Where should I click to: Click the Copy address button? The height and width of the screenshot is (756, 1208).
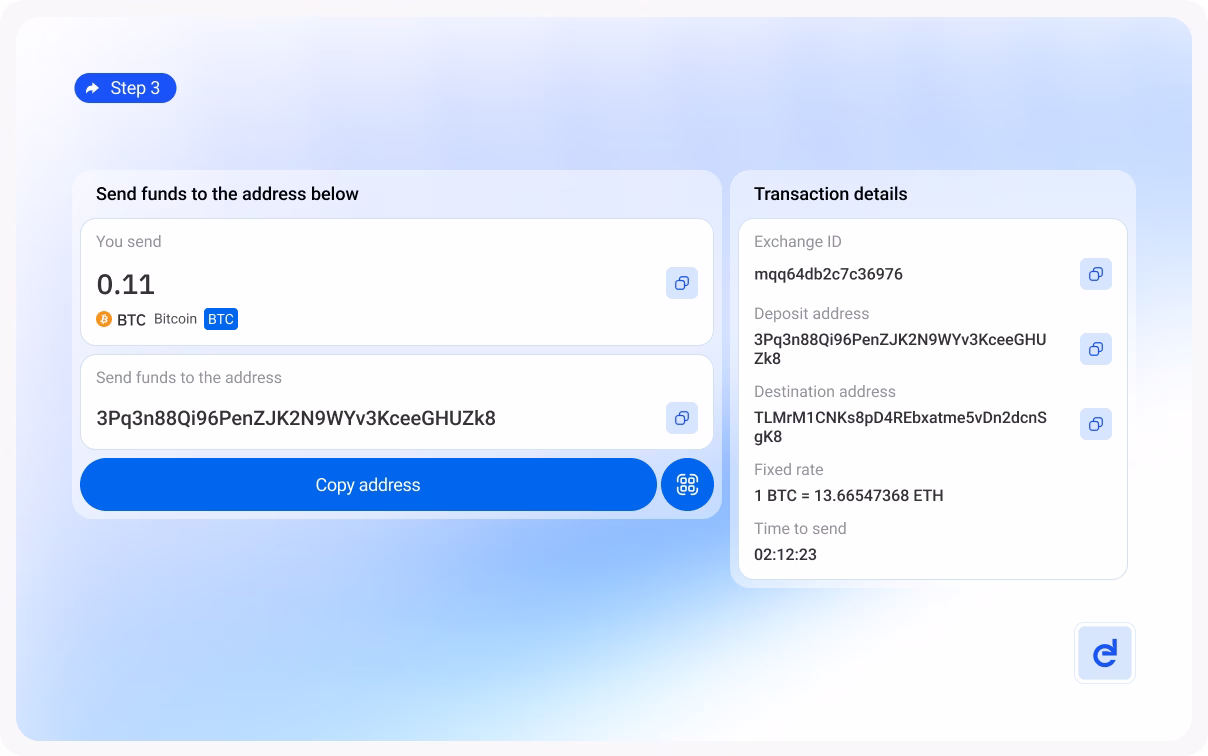(368, 485)
